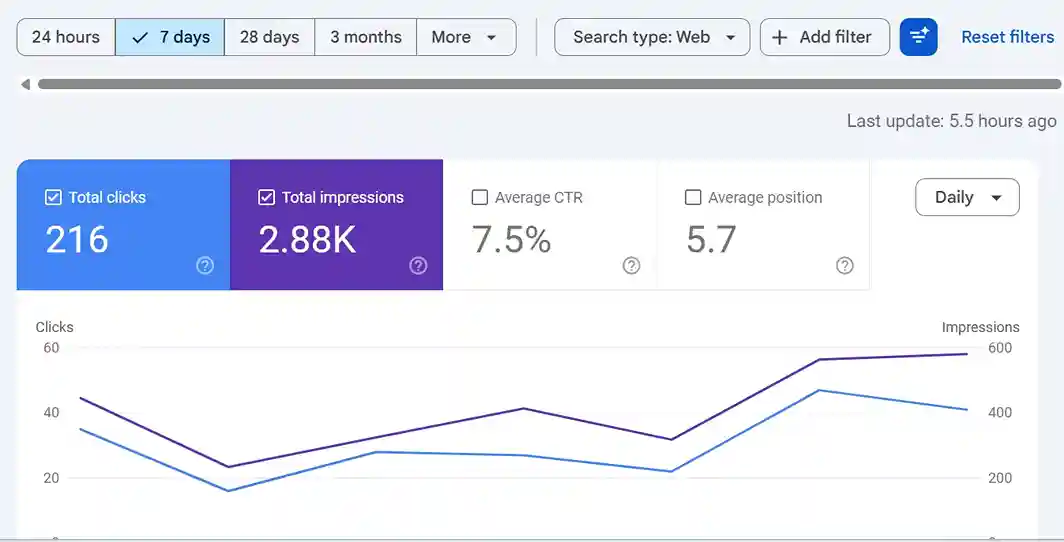1064x542 pixels.
Task: Click the 216 total clicks value
Action: pos(77,239)
